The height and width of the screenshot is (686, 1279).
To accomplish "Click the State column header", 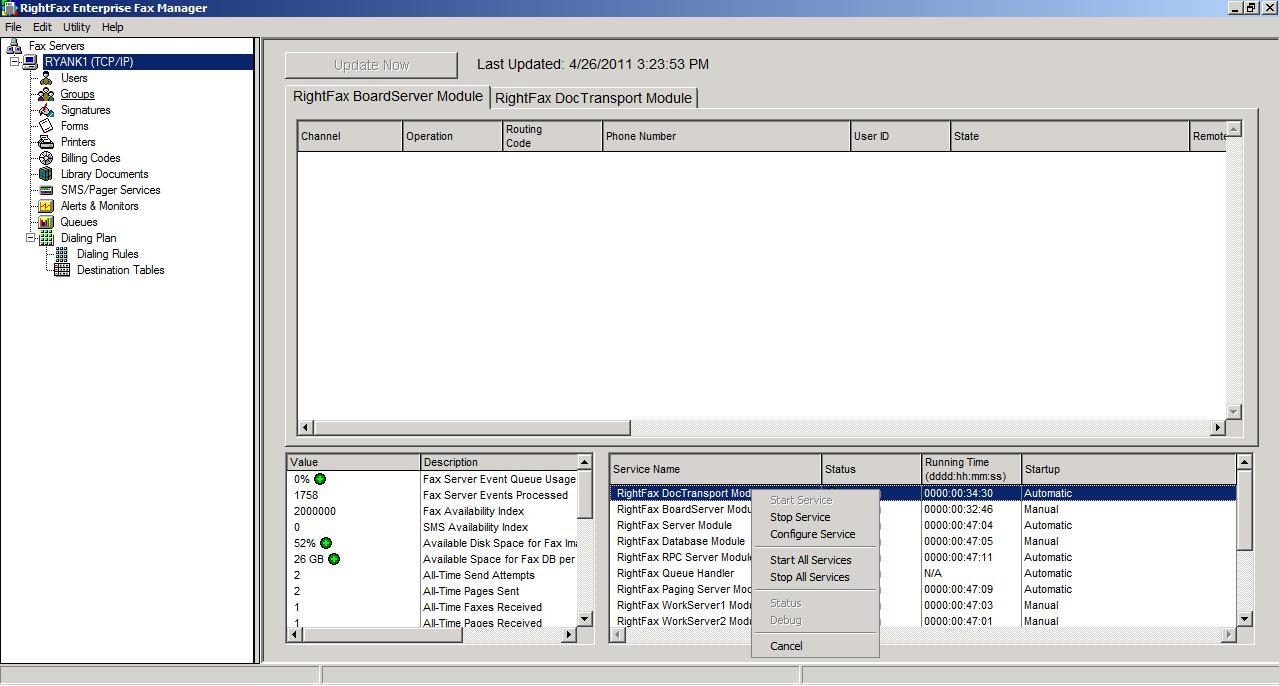I will [1070, 136].
